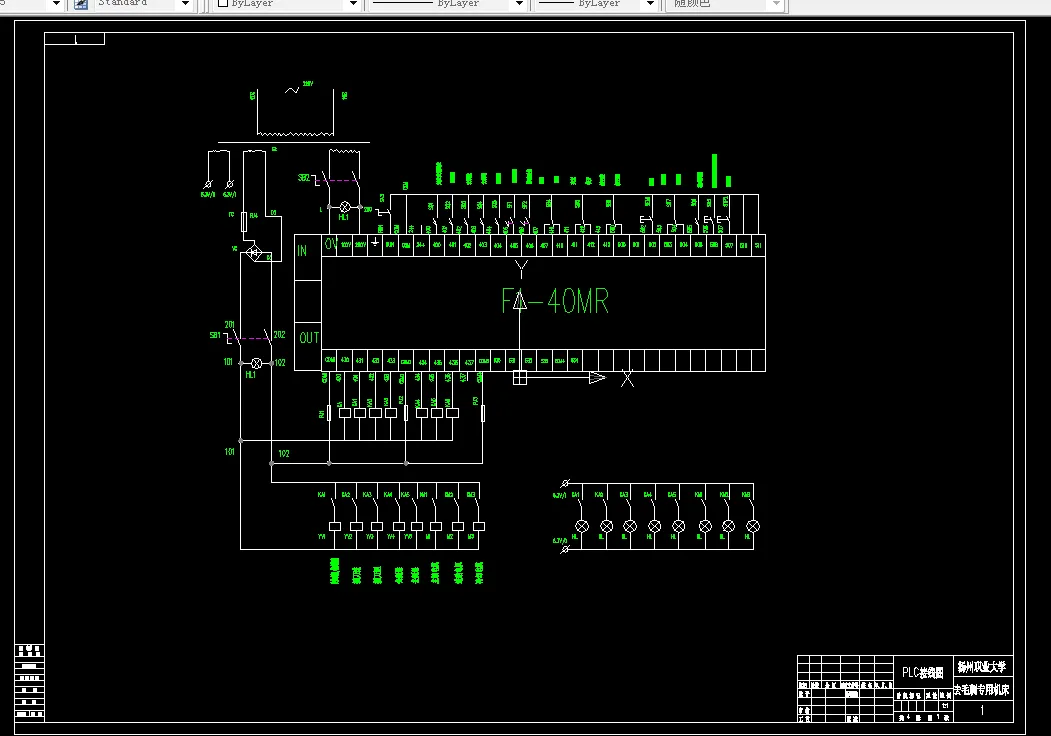Screen dimensions: 1051x736
Task: Select the sheet number 1 in title block
Action: [x=982, y=710]
